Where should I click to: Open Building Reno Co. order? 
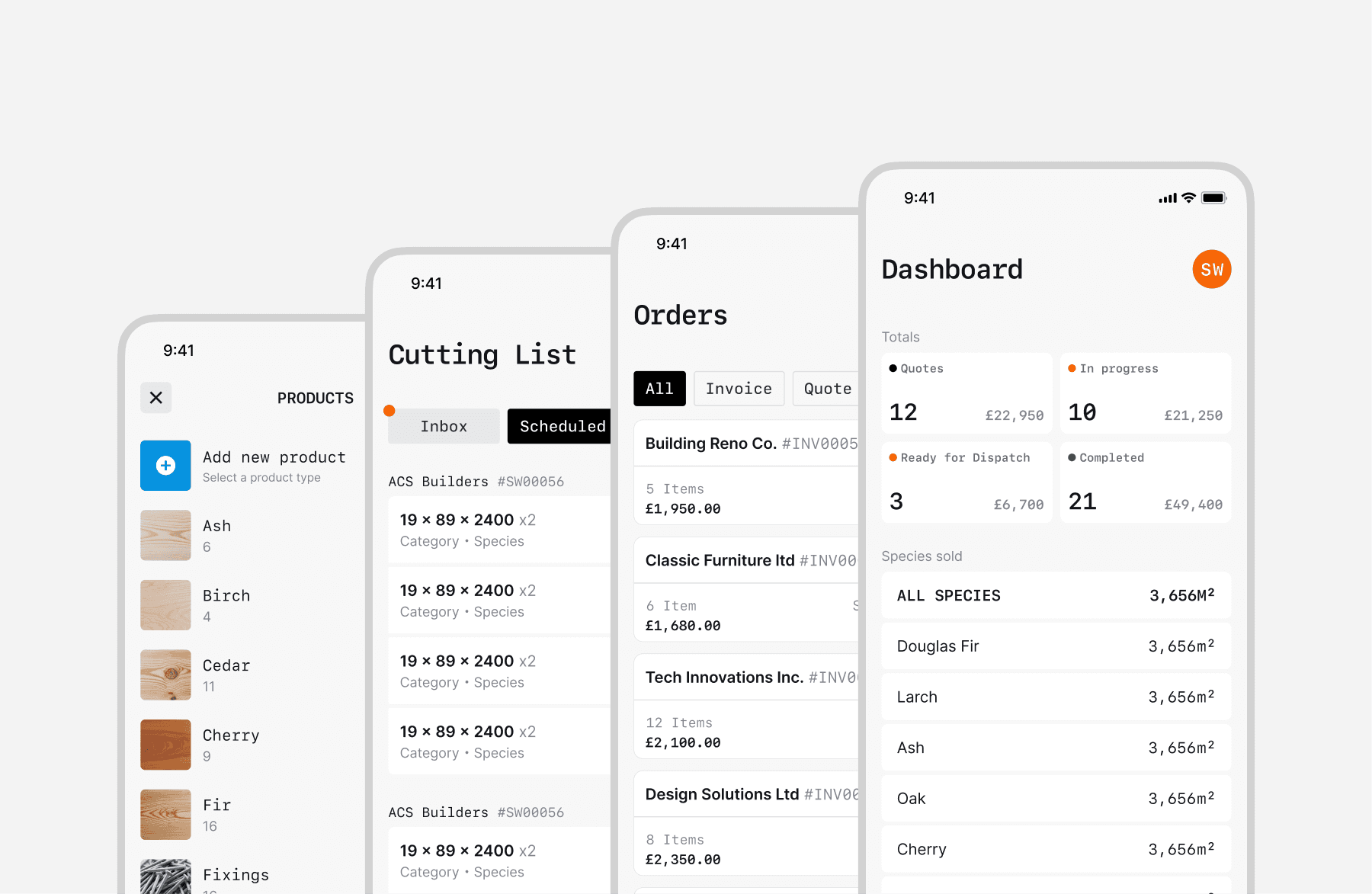[747, 473]
